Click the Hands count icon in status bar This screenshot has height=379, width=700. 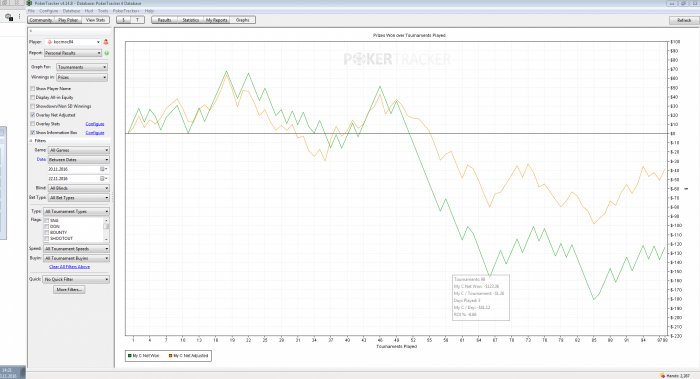coord(662,375)
